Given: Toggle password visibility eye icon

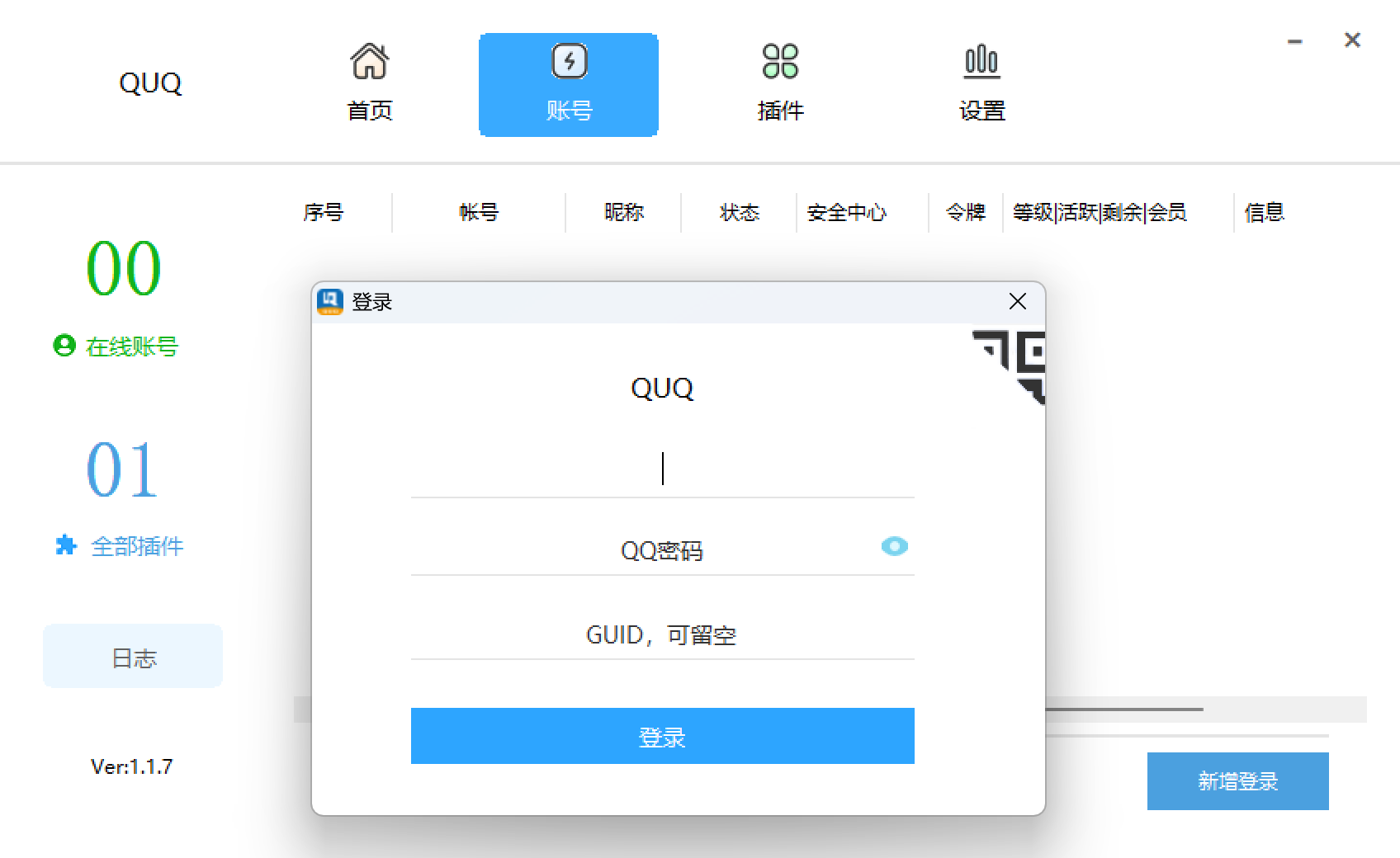Looking at the screenshot, I should point(894,546).
